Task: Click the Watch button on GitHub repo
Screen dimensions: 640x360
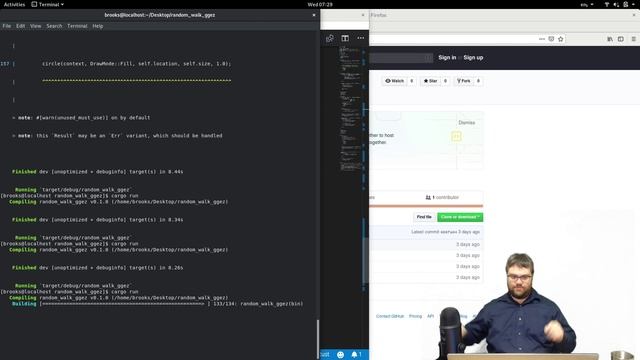Action: (394, 81)
